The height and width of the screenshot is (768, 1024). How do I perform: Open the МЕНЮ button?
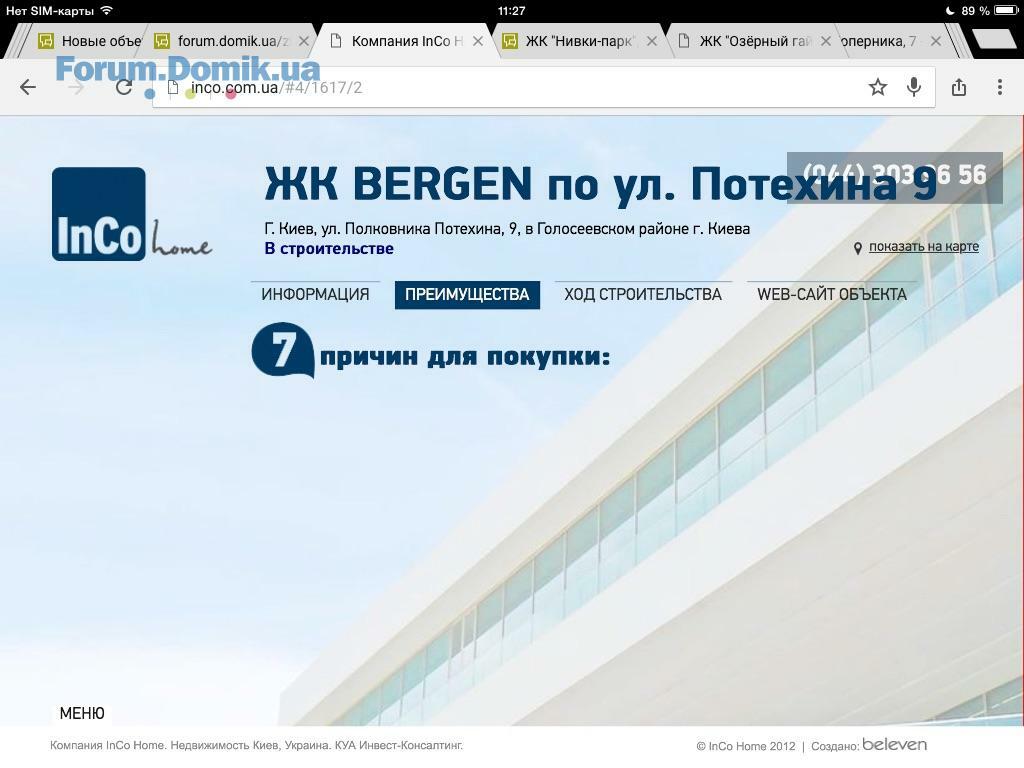(x=82, y=713)
